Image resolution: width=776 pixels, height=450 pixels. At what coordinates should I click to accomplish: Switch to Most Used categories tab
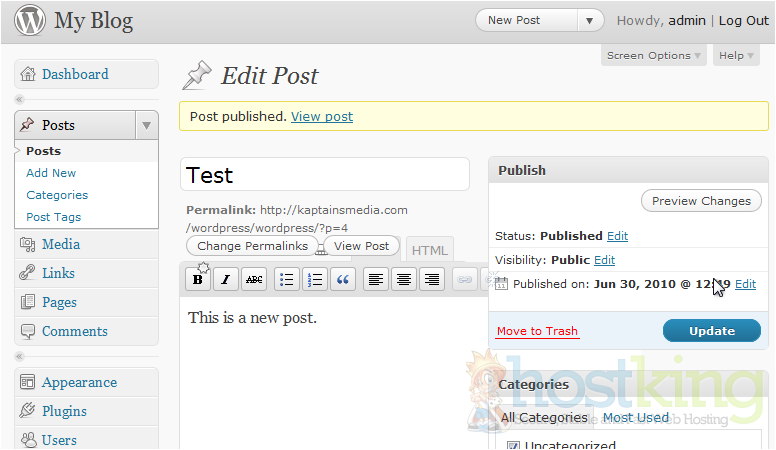[636, 418]
